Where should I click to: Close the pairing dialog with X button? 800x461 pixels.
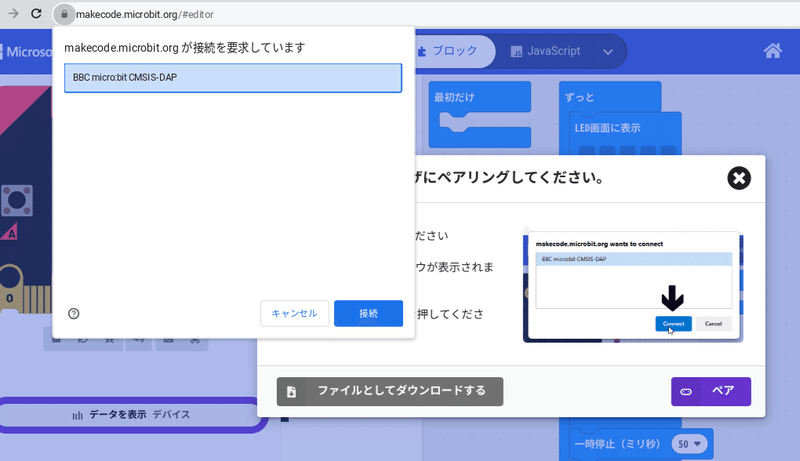(x=739, y=178)
